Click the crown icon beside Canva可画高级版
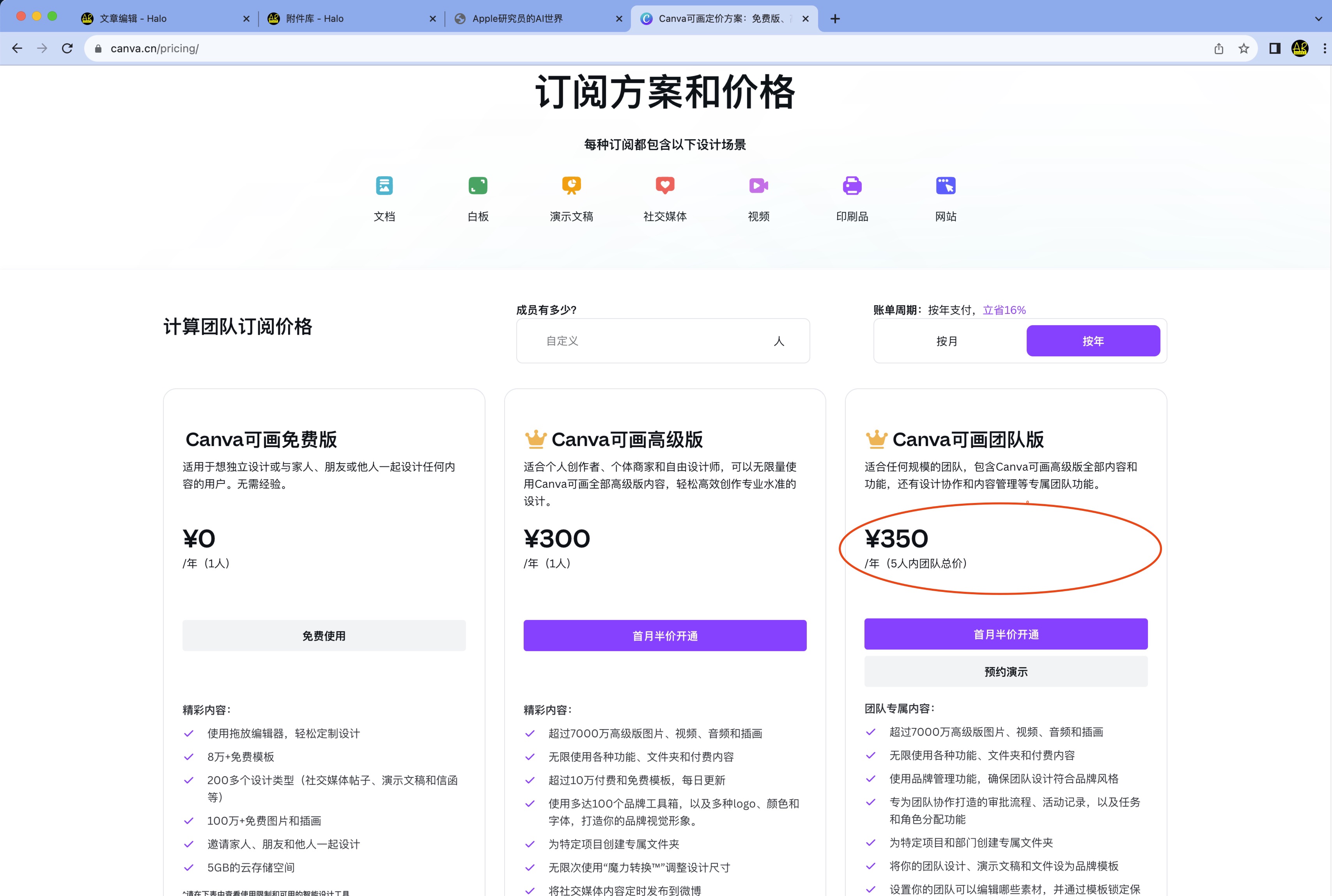1332x896 pixels. [535, 439]
